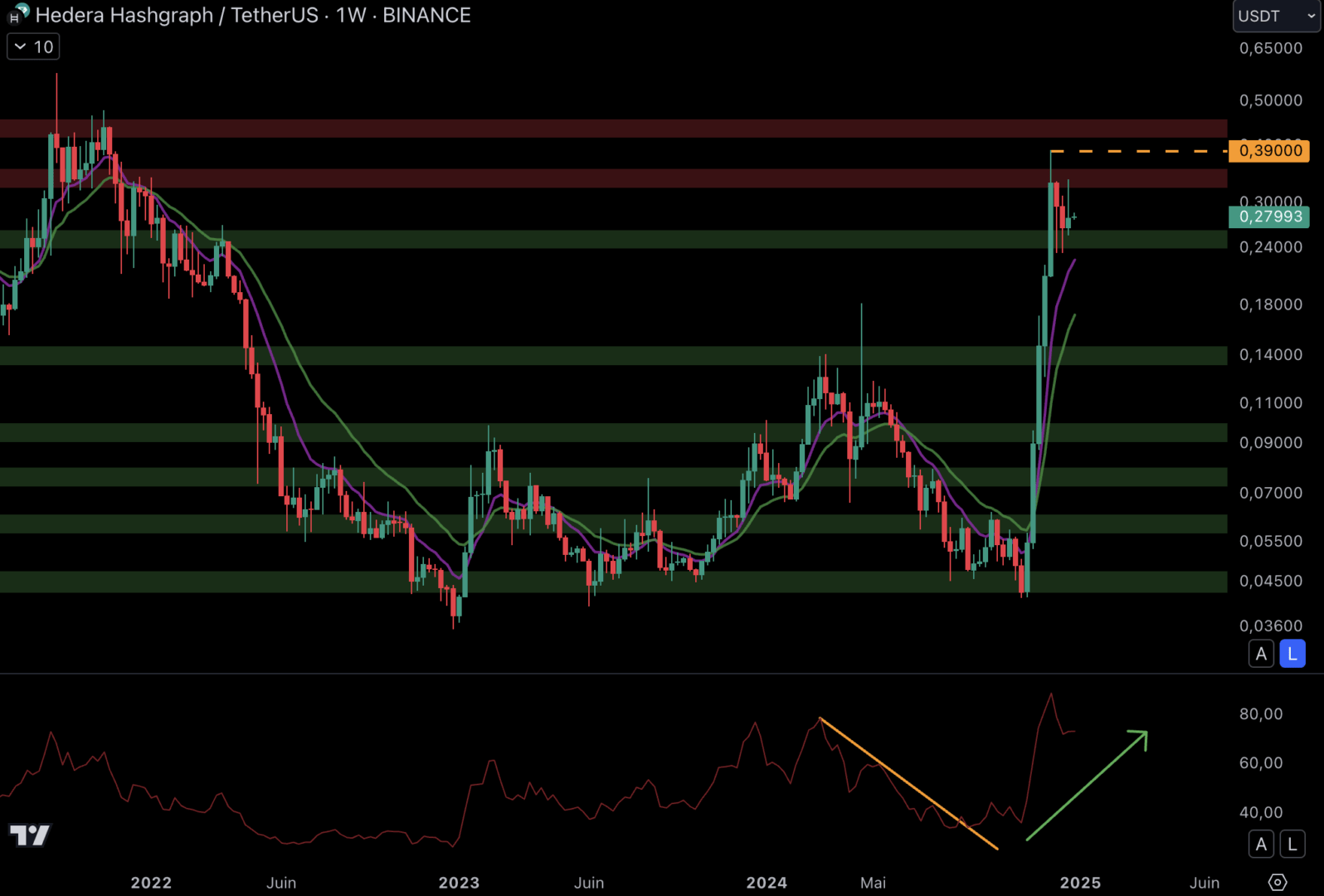1324x896 pixels.
Task: Open chart settings gear icon at bottom right
Action: click(x=1278, y=882)
